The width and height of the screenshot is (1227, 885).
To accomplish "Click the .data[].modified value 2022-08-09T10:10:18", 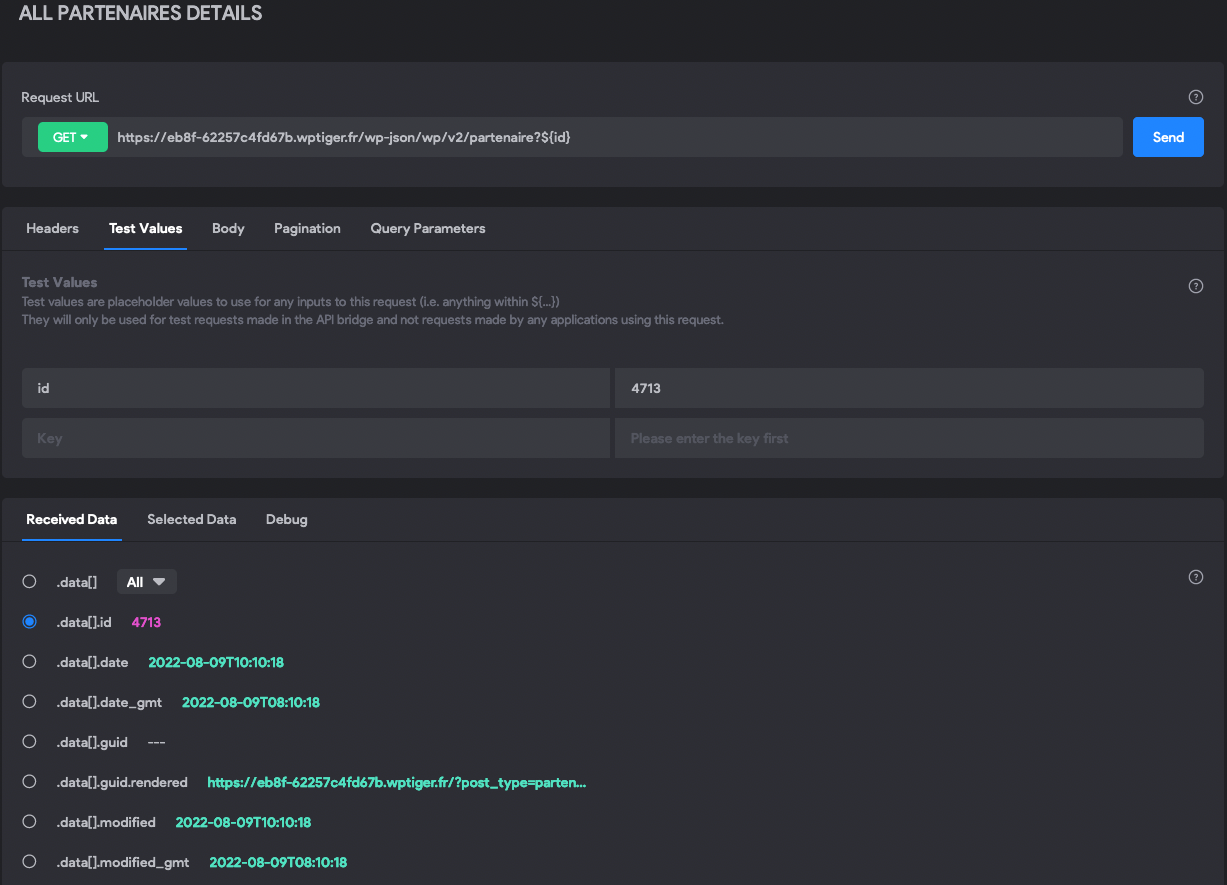I will 244,822.
